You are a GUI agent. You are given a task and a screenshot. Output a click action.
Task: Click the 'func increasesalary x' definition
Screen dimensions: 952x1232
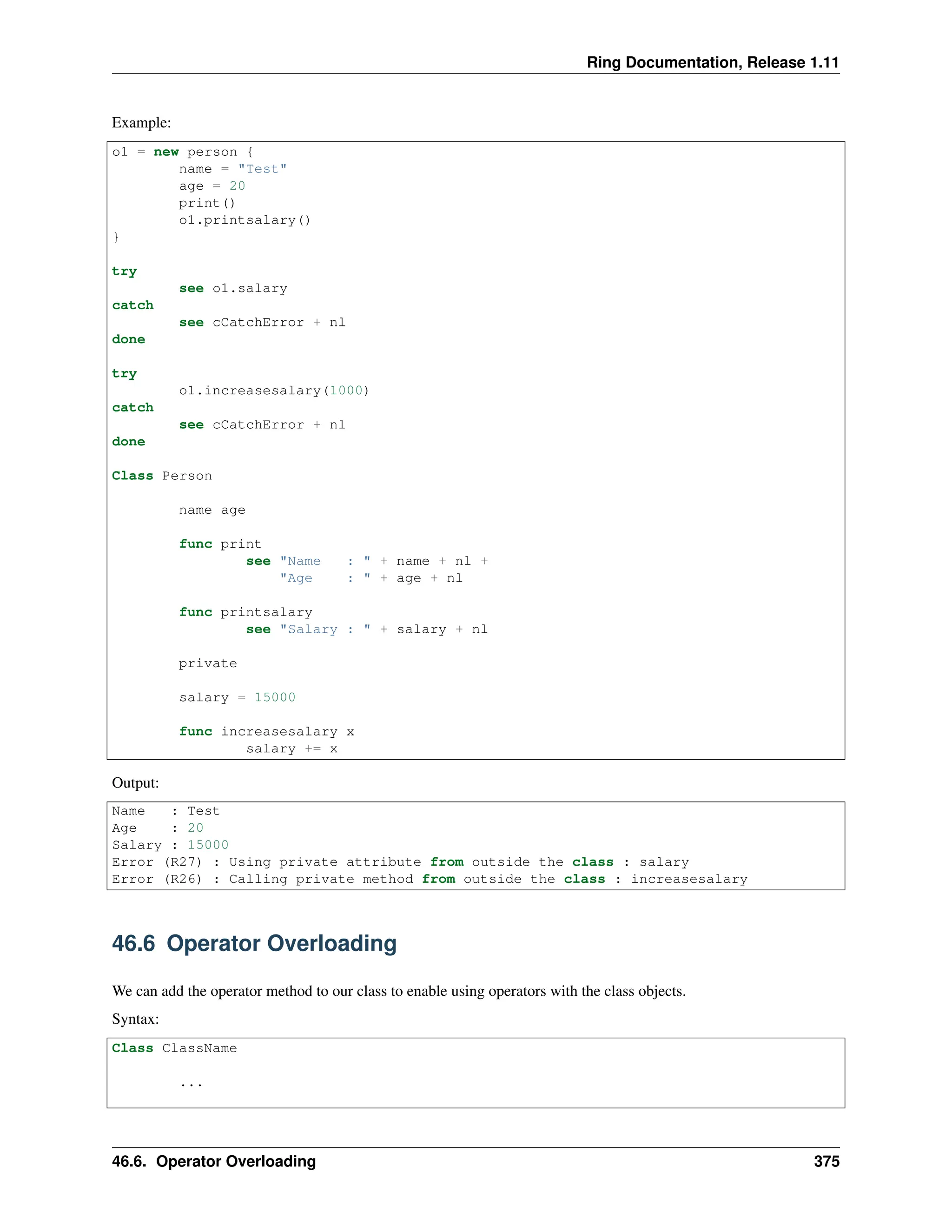(266, 732)
